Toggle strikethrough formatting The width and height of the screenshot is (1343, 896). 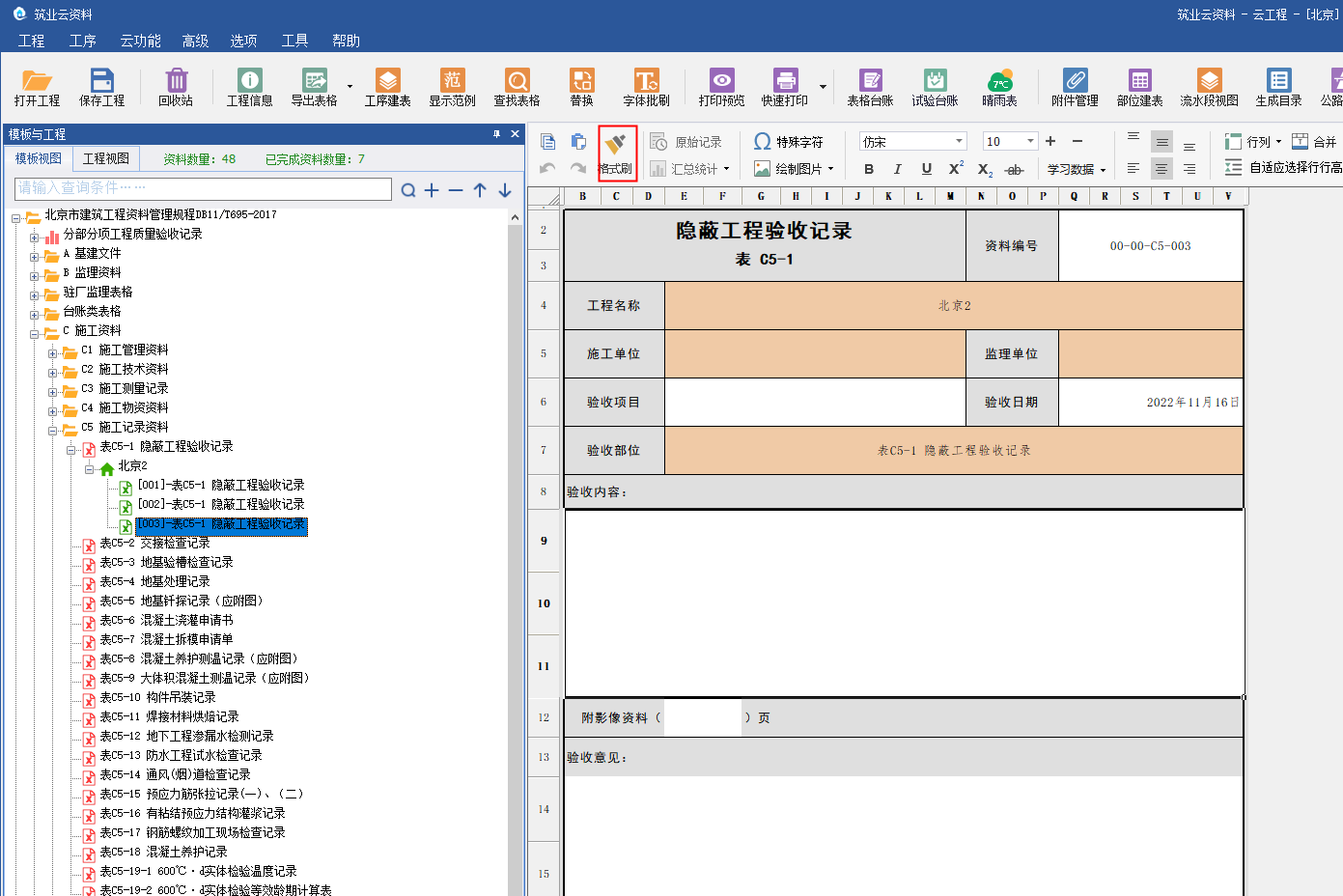click(1014, 169)
